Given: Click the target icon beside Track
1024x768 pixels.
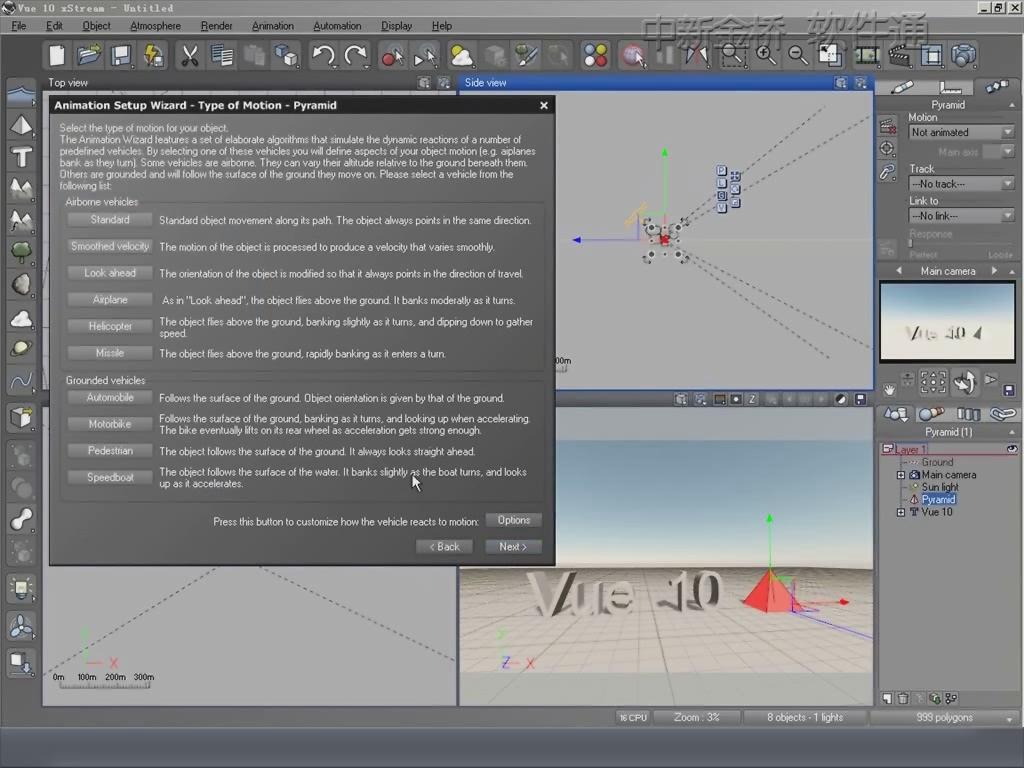Looking at the screenshot, I should (887, 148).
